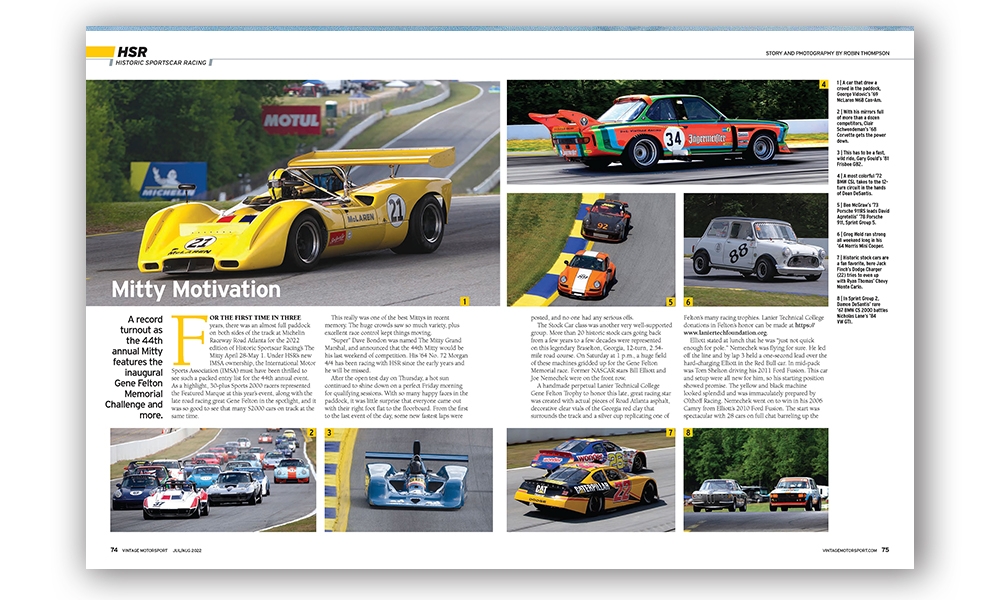1000x600 pixels.
Task: Select the 'A record turnout as the 44th' intro blurb
Action: 135,367
